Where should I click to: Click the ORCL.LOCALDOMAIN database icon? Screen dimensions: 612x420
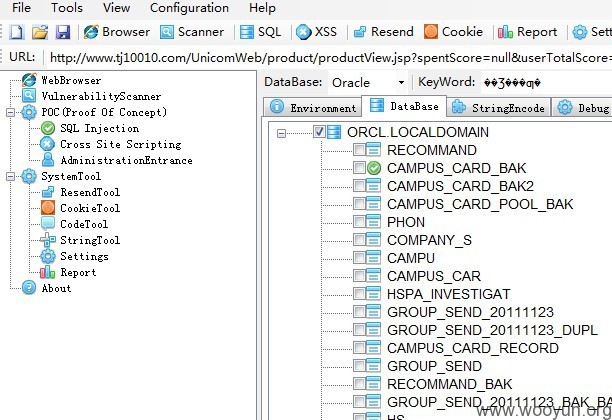334,132
